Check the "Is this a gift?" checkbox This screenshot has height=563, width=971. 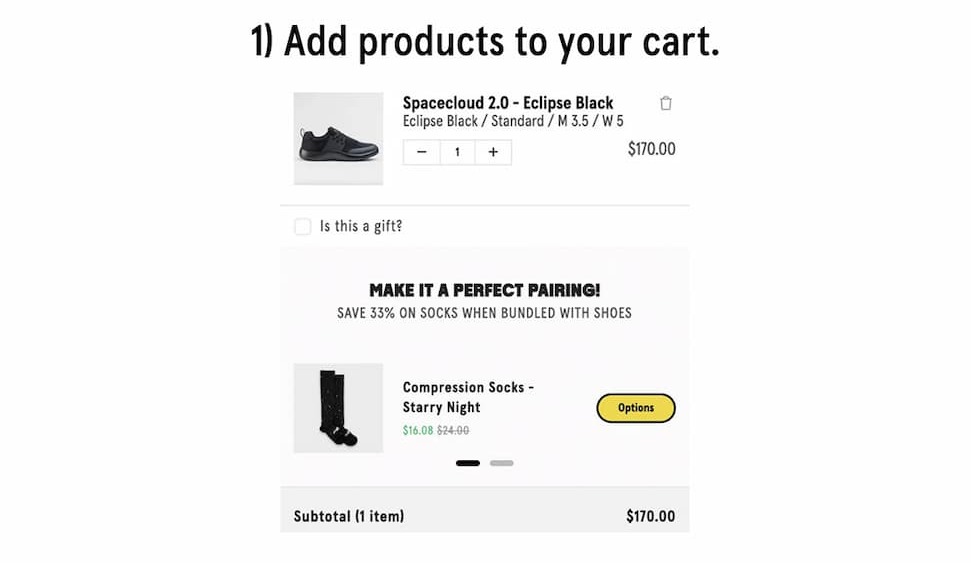coord(303,227)
